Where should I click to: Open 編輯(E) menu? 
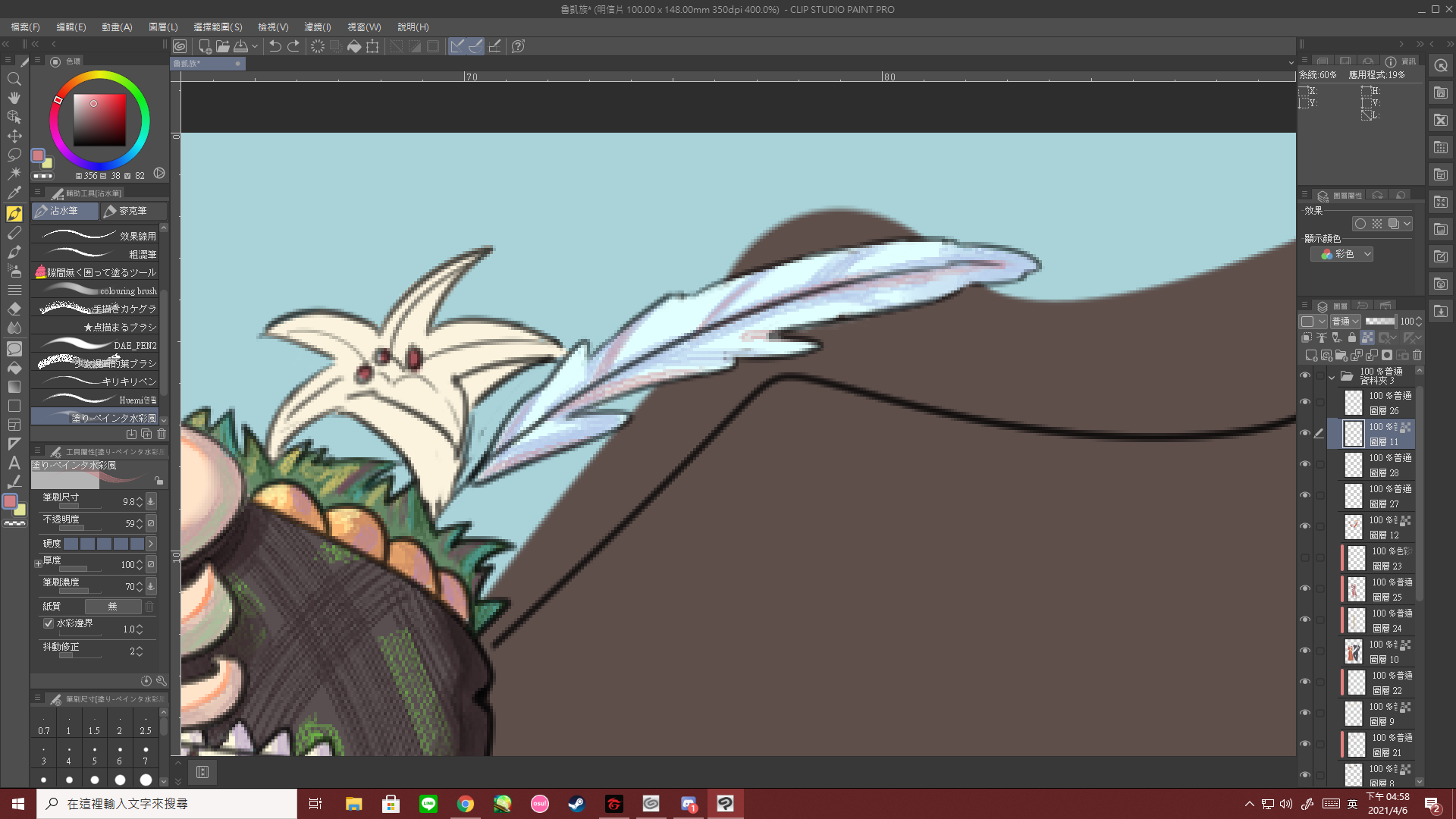click(x=71, y=27)
